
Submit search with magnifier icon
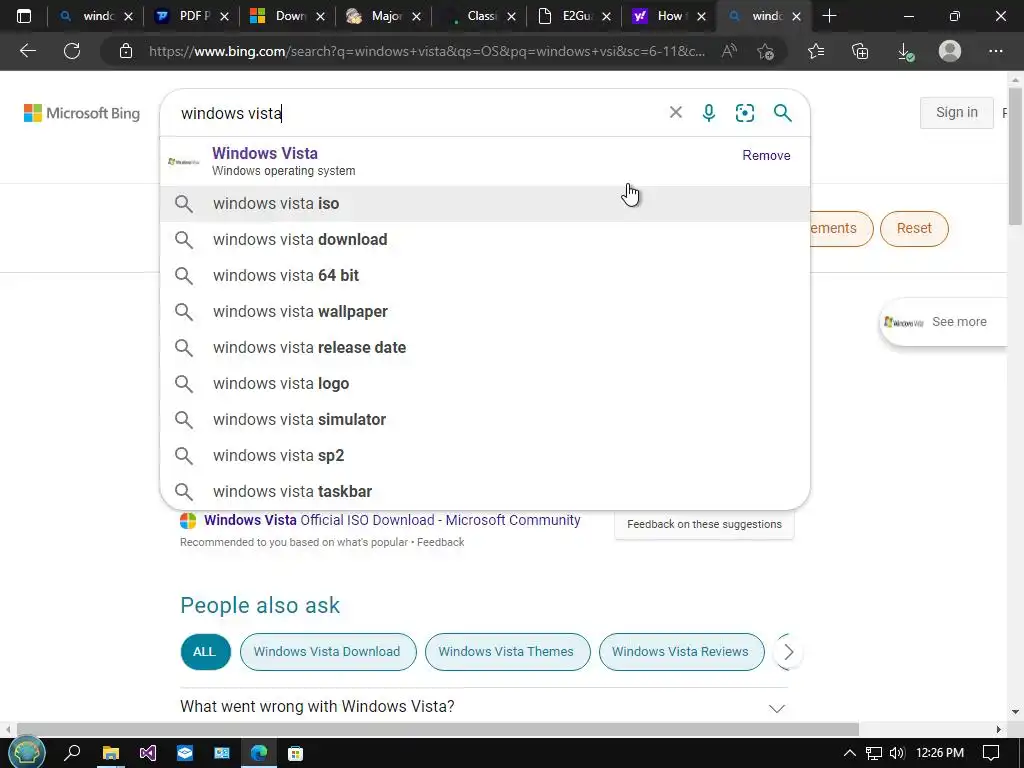(x=782, y=112)
